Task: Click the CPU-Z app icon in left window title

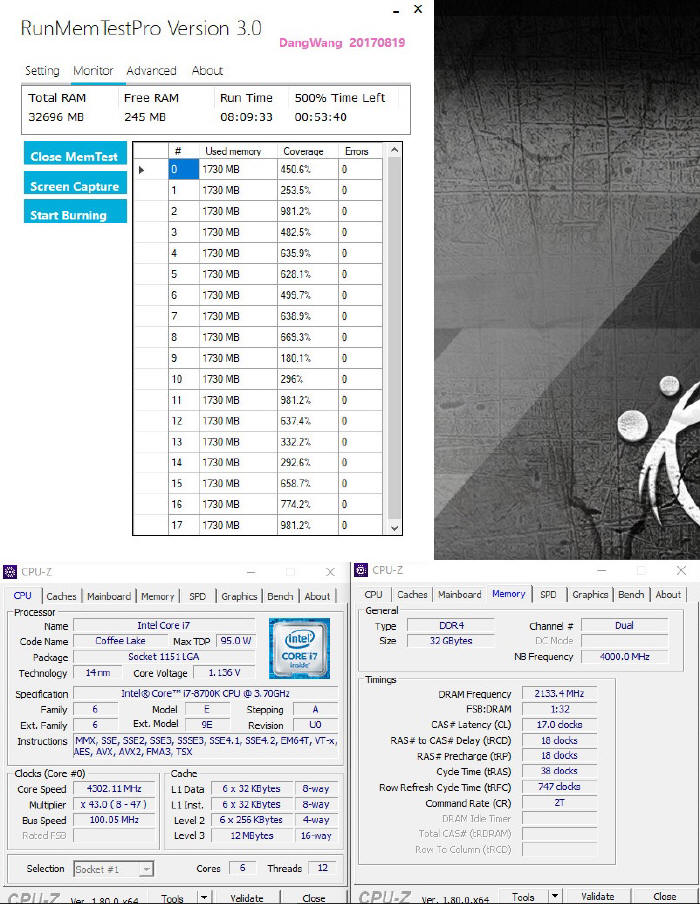Action: pos(10,572)
